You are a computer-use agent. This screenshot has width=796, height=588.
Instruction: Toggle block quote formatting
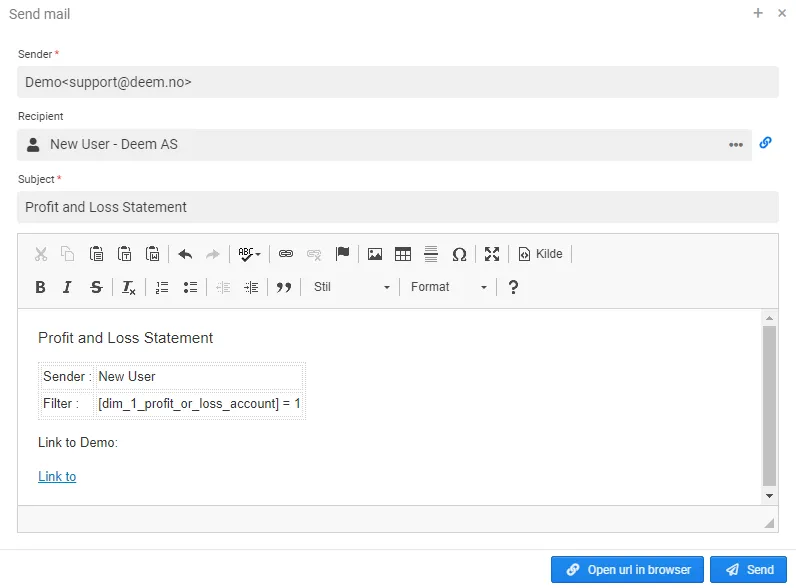click(284, 287)
